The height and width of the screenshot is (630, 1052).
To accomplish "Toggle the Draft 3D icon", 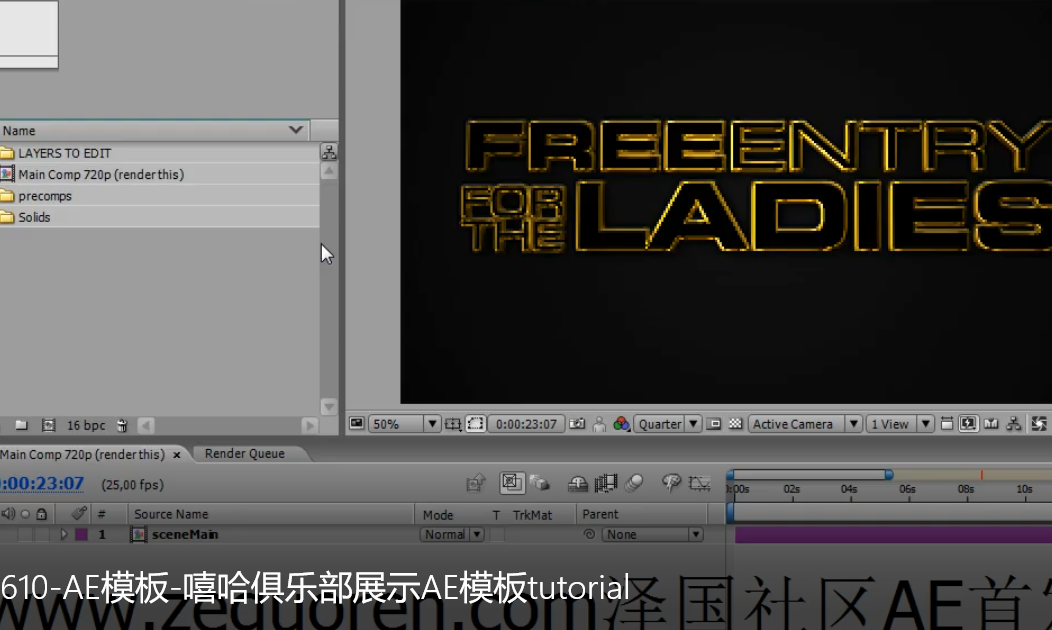I will tap(540, 482).
